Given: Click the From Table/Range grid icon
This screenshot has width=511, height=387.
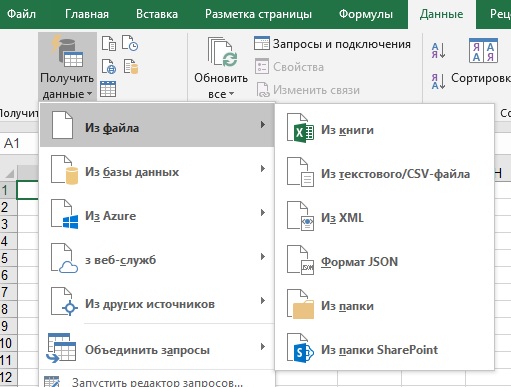Looking at the screenshot, I should 108,89.
